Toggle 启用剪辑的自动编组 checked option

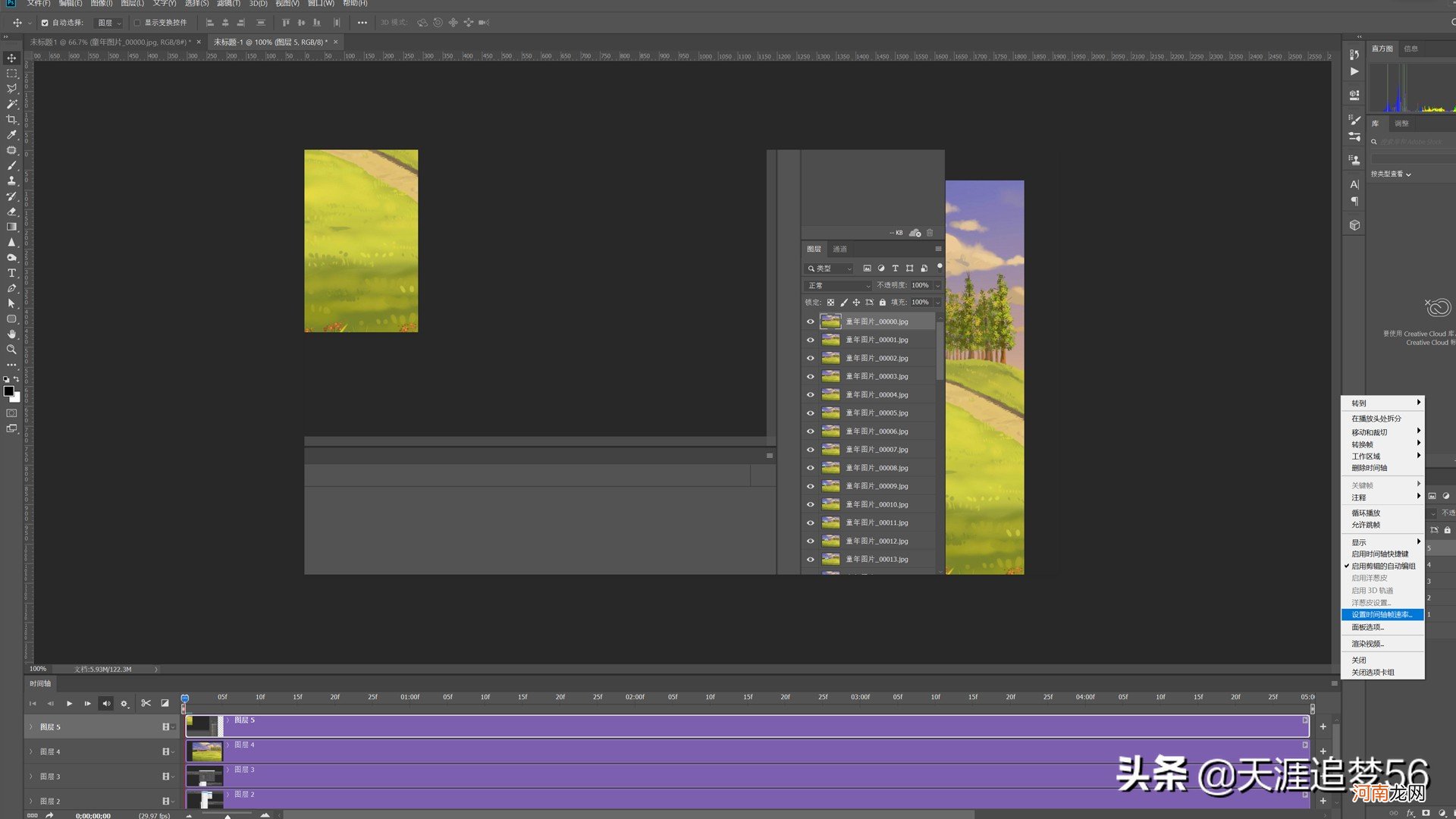tap(1382, 566)
